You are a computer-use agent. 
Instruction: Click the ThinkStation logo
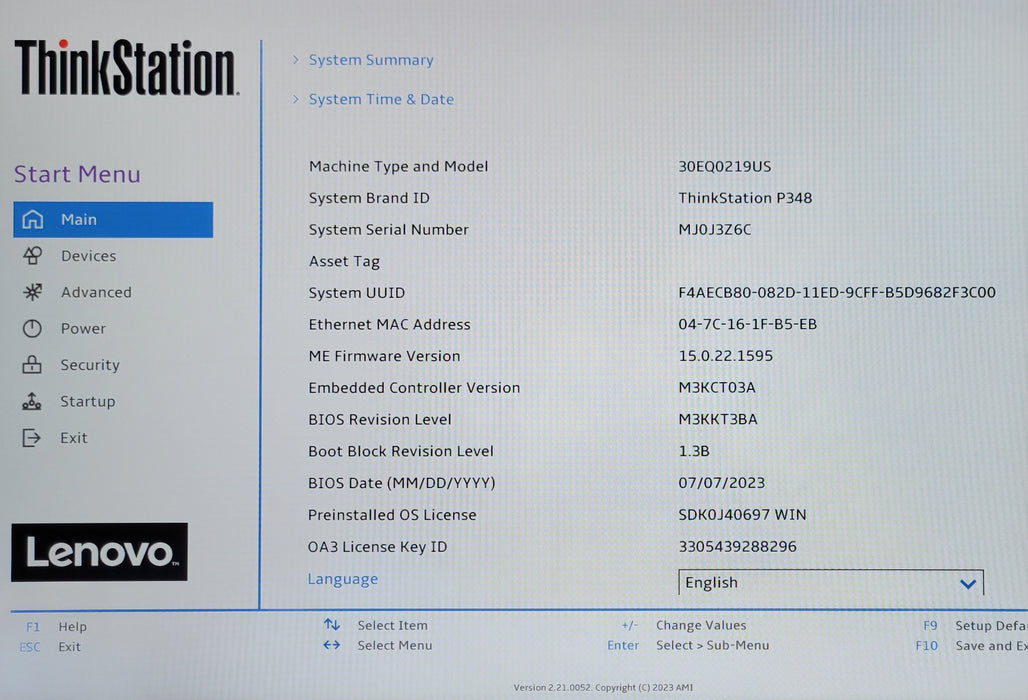click(127, 68)
